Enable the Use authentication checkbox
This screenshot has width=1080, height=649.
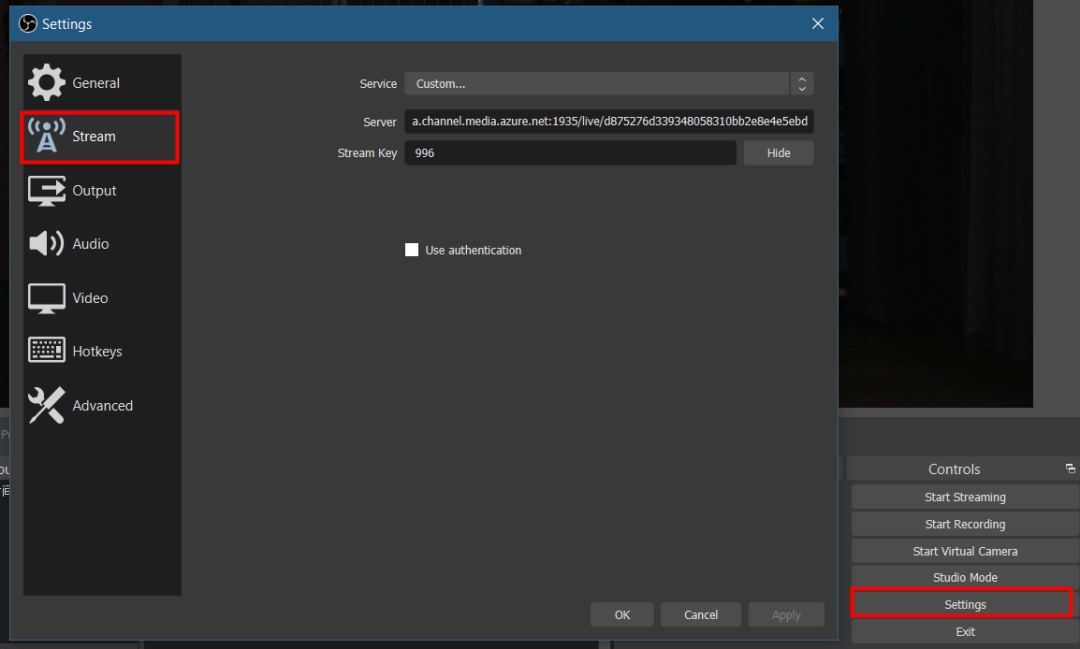point(411,249)
